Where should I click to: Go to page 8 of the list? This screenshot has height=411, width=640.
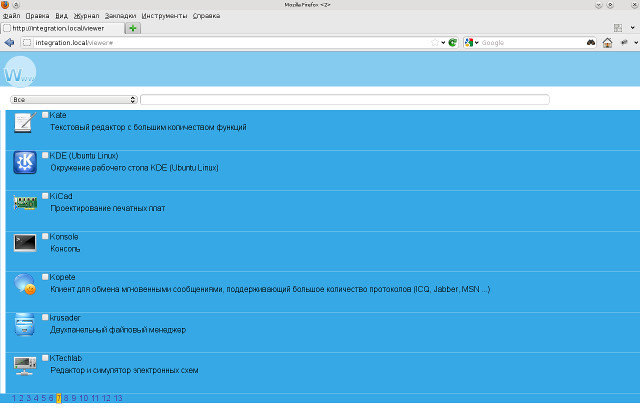pyautogui.click(x=66, y=398)
